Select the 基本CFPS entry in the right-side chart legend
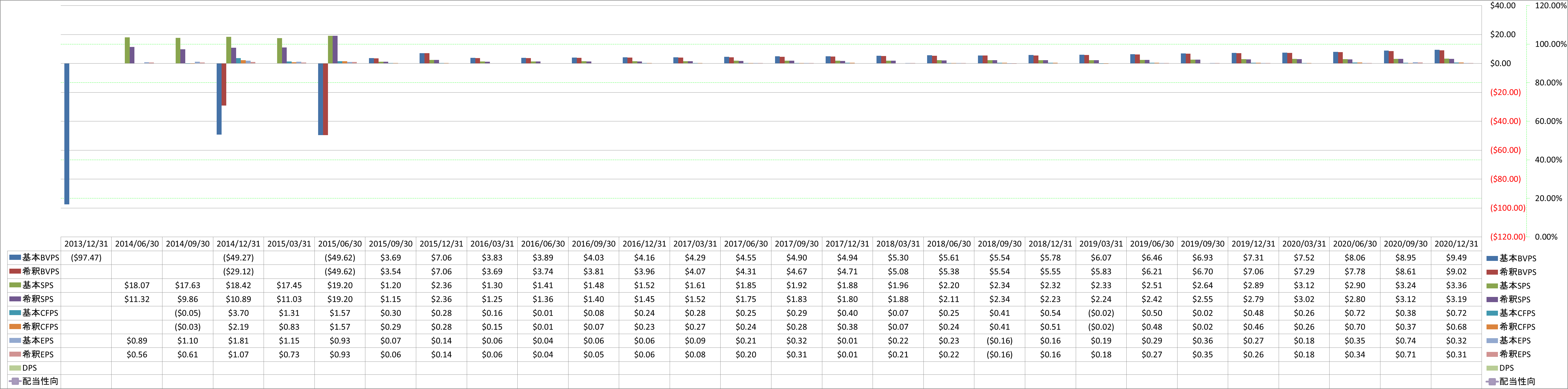This screenshot has height=389, width=1568. [x=1511, y=313]
